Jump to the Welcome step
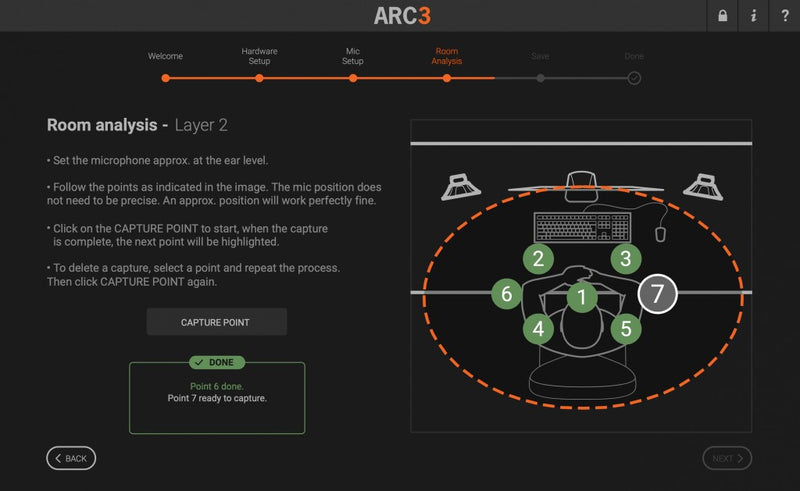Viewport: 800px width, 491px height. (165, 56)
